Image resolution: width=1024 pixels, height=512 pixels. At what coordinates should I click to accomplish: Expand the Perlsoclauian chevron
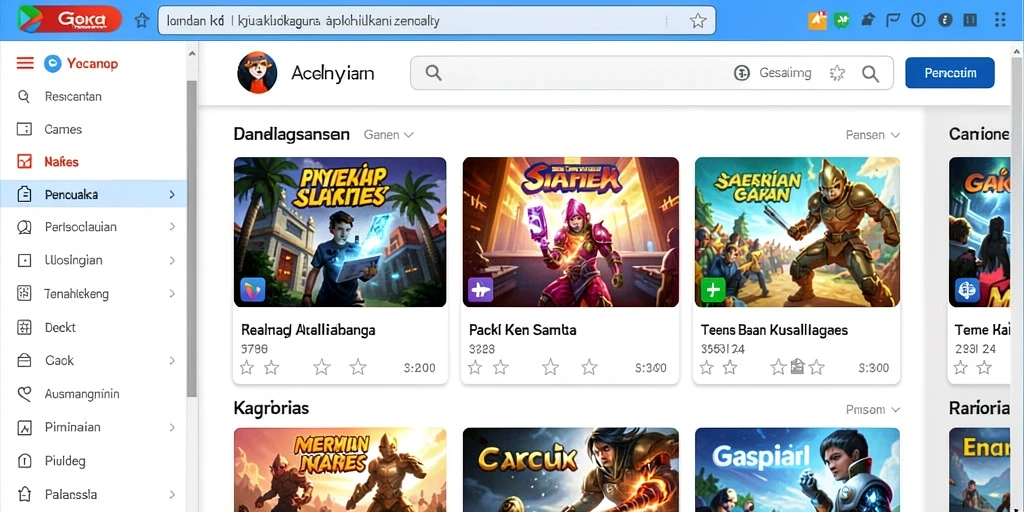[x=172, y=227]
